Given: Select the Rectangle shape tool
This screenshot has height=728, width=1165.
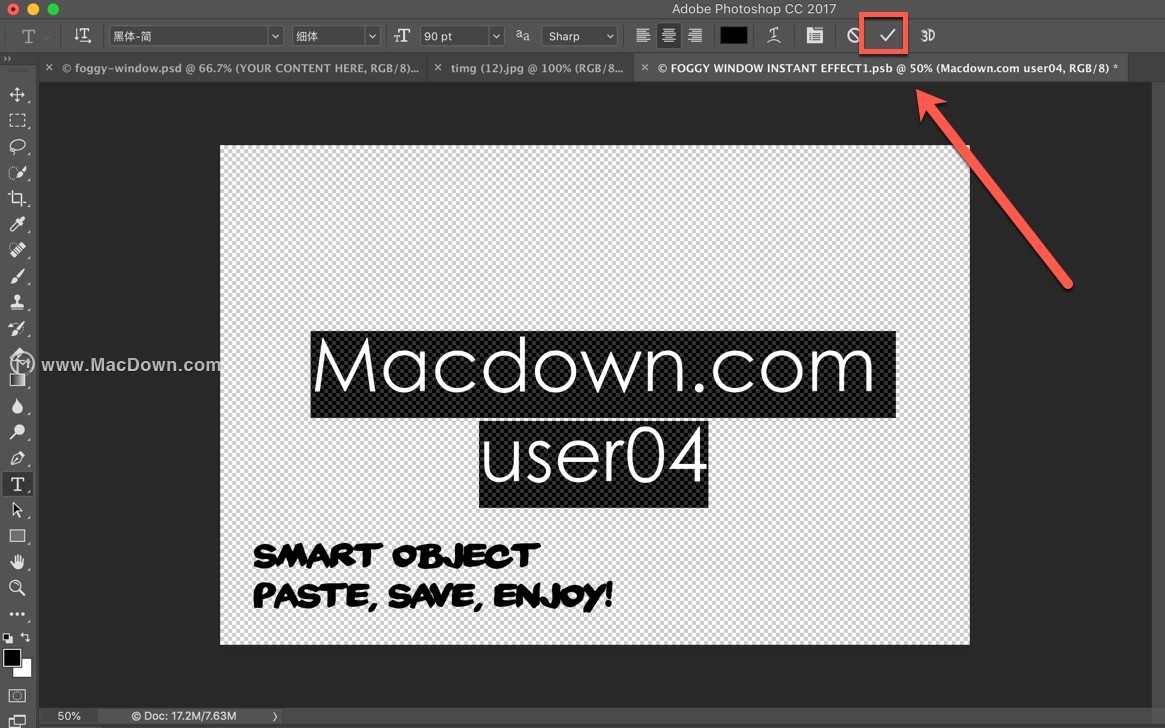Looking at the screenshot, I should point(17,536).
